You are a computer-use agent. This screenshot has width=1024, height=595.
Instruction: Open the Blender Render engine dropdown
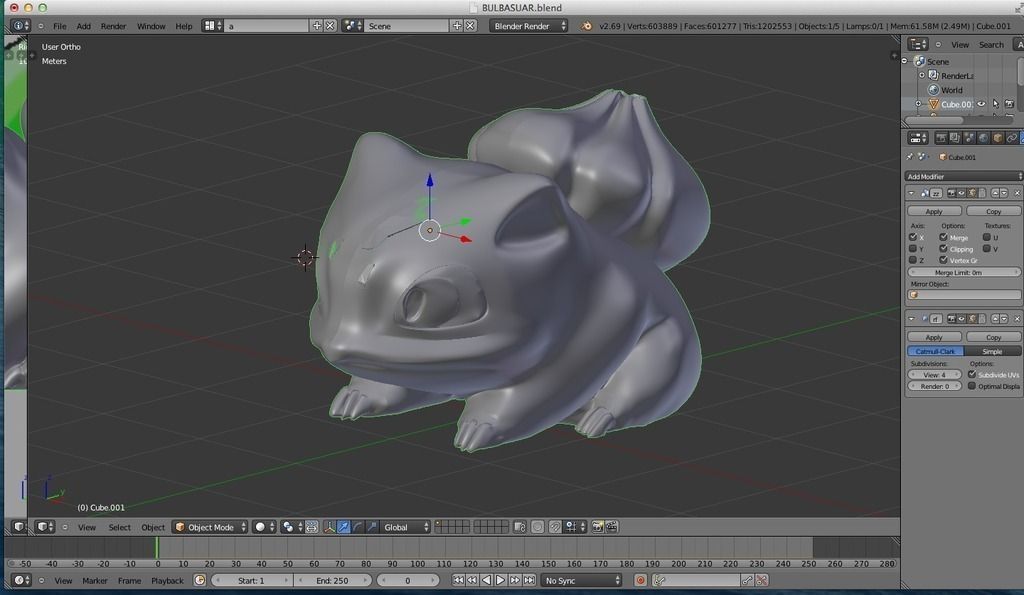coord(528,26)
